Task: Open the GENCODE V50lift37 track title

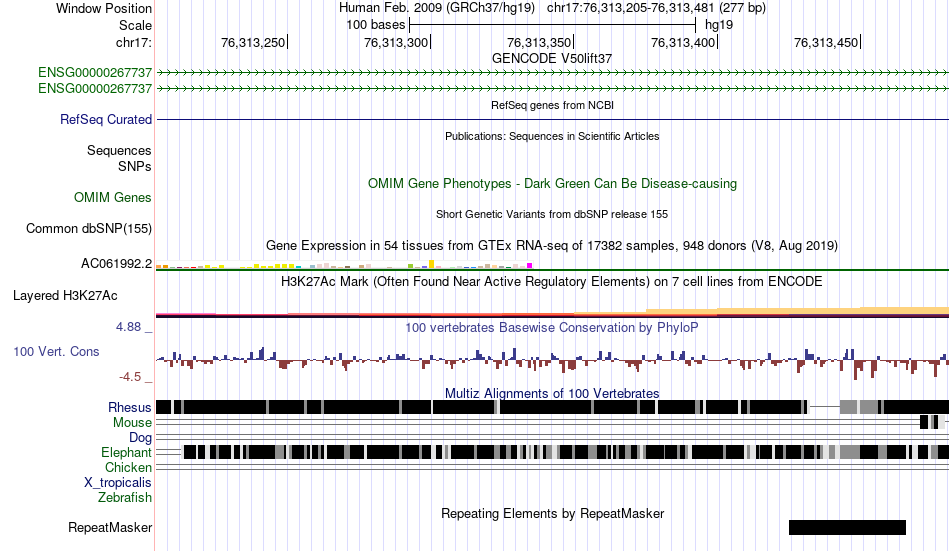Action: (x=552, y=59)
